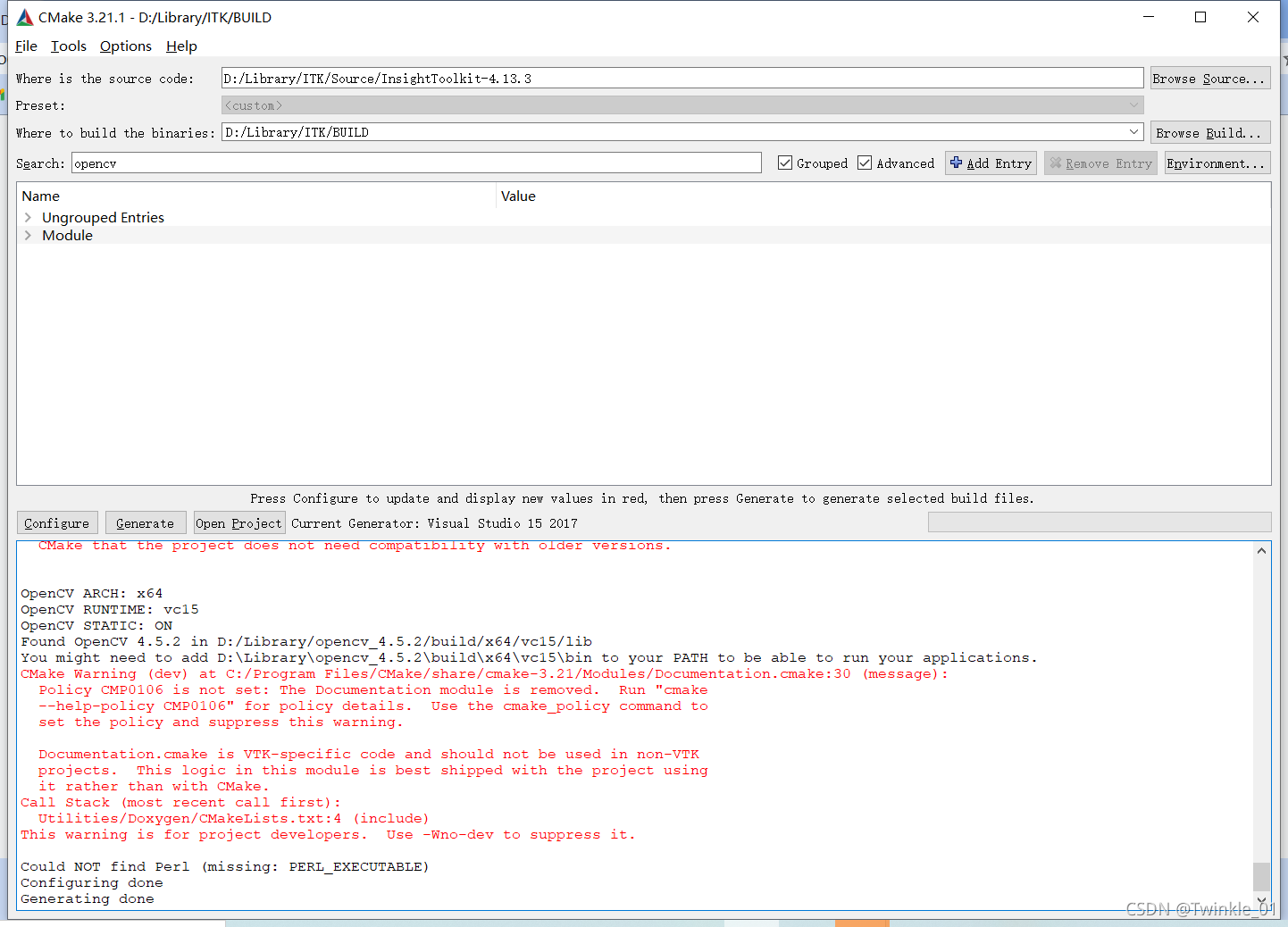Open the File menu
The height and width of the screenshot is (927, 1288).
click(27, 46)
